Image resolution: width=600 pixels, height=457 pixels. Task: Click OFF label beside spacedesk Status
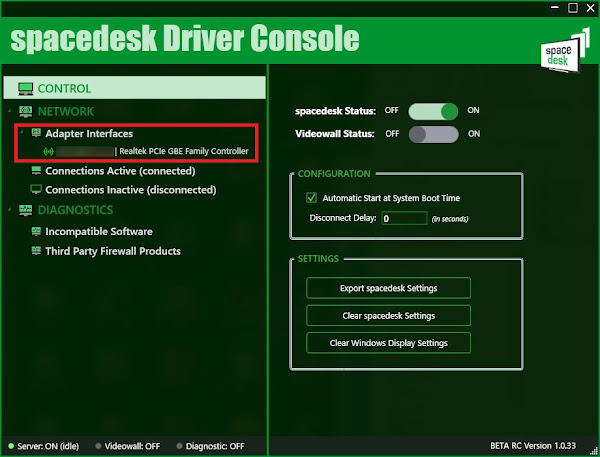coord(391,111)
